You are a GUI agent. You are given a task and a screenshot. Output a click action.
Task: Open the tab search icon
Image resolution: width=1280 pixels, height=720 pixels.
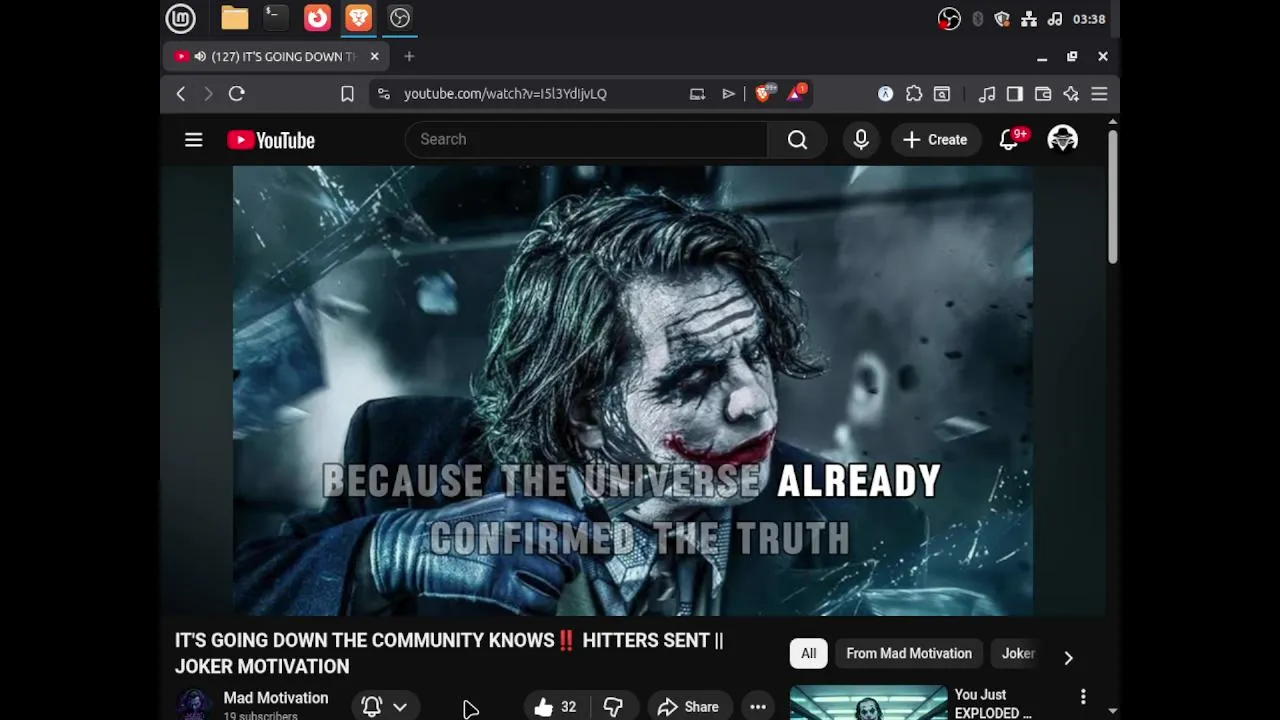coord(942,94)
